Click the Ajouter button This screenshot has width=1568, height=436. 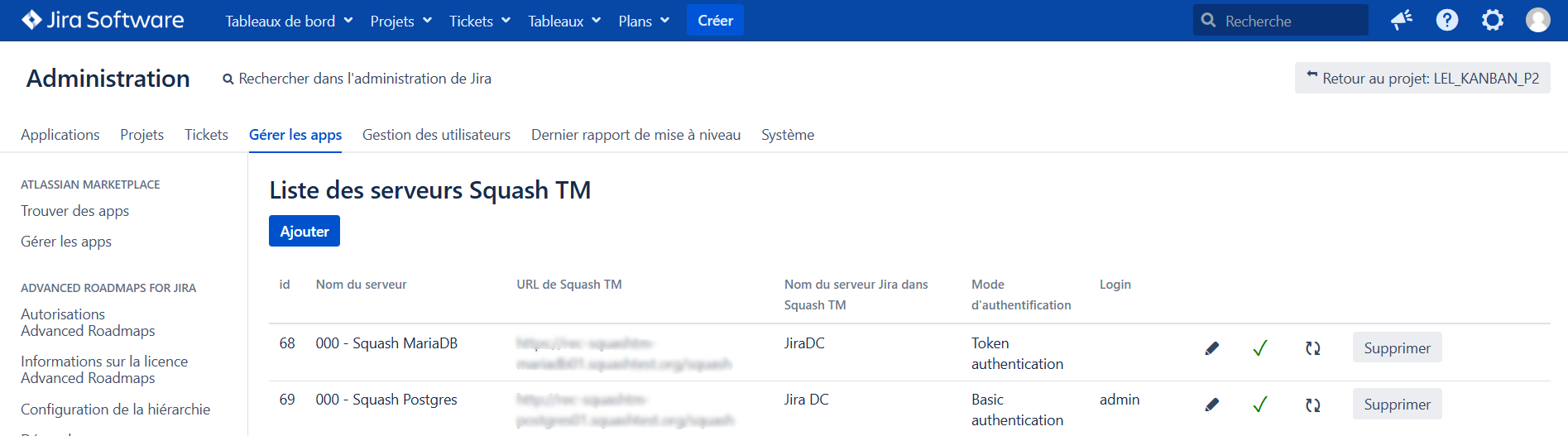pyautogui.click(x=304, y=232)
